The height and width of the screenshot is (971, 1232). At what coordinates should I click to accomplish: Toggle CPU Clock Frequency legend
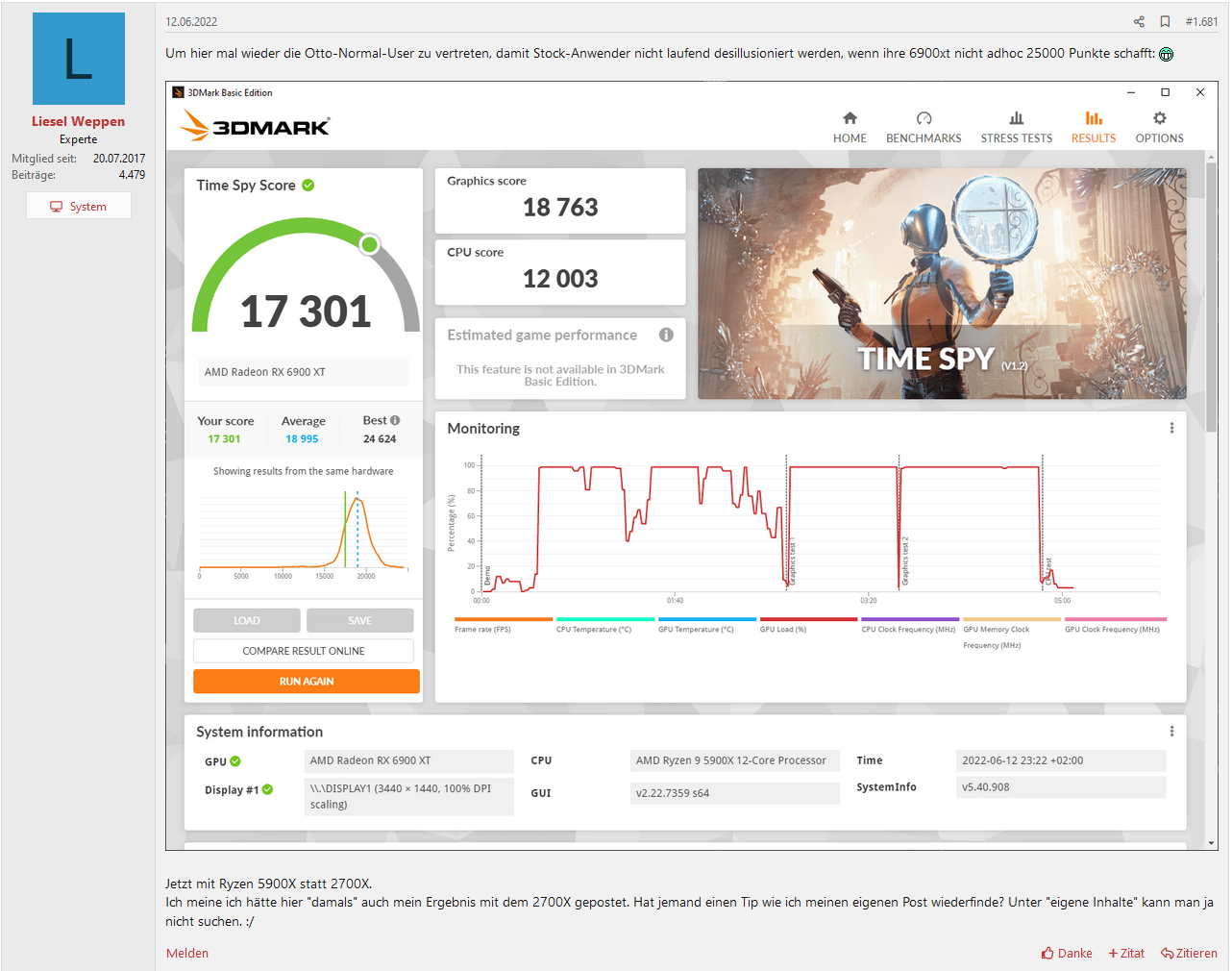click(x=909, y=625)
